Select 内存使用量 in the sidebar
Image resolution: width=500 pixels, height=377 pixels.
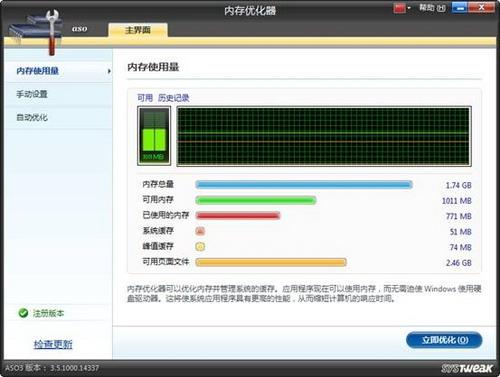click(38, 71)
